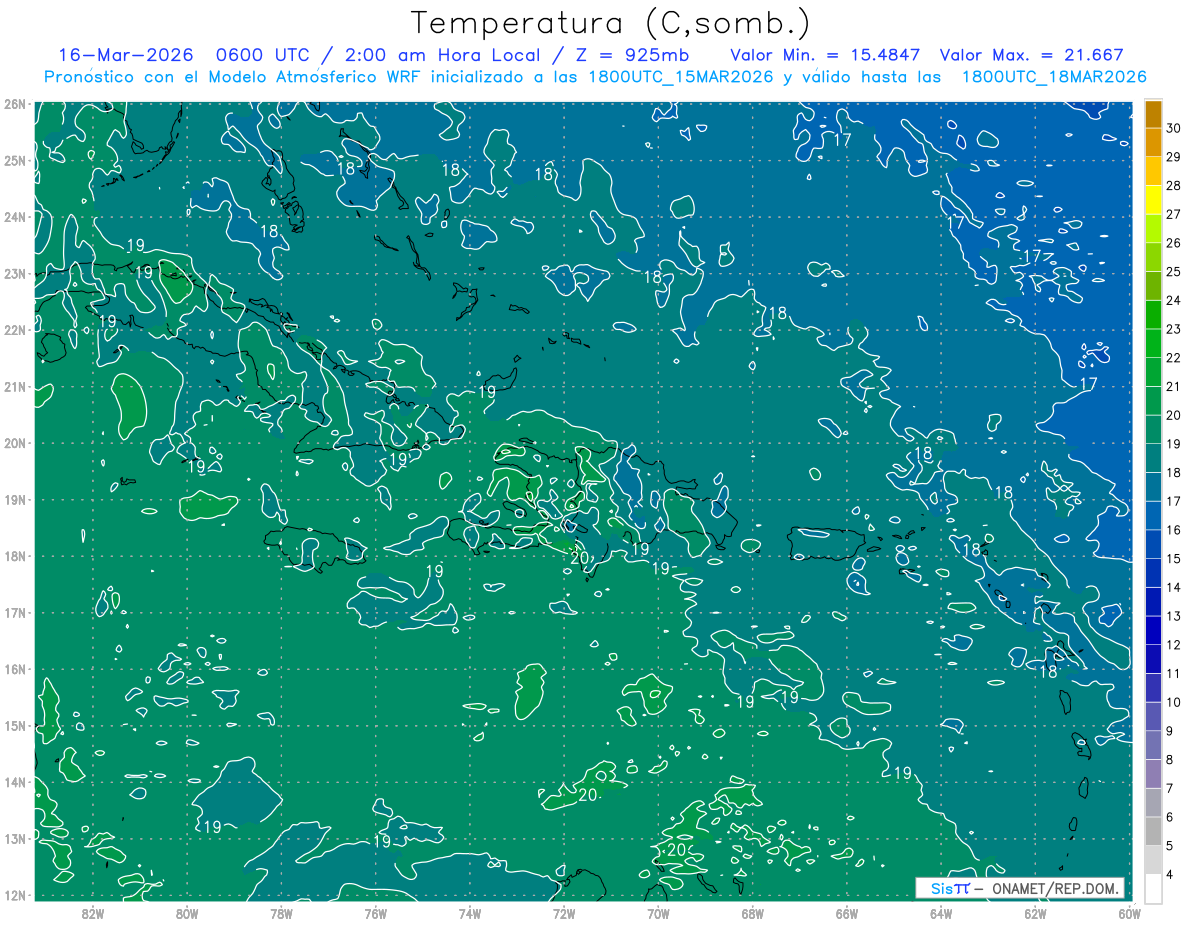Click the '15N' latitude label
Screen dimensions: 1200x927
click(15, 726)
